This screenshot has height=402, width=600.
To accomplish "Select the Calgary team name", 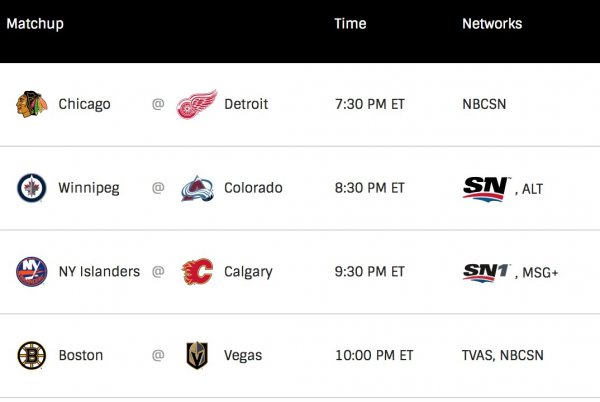I will click(x=248, y=272).
